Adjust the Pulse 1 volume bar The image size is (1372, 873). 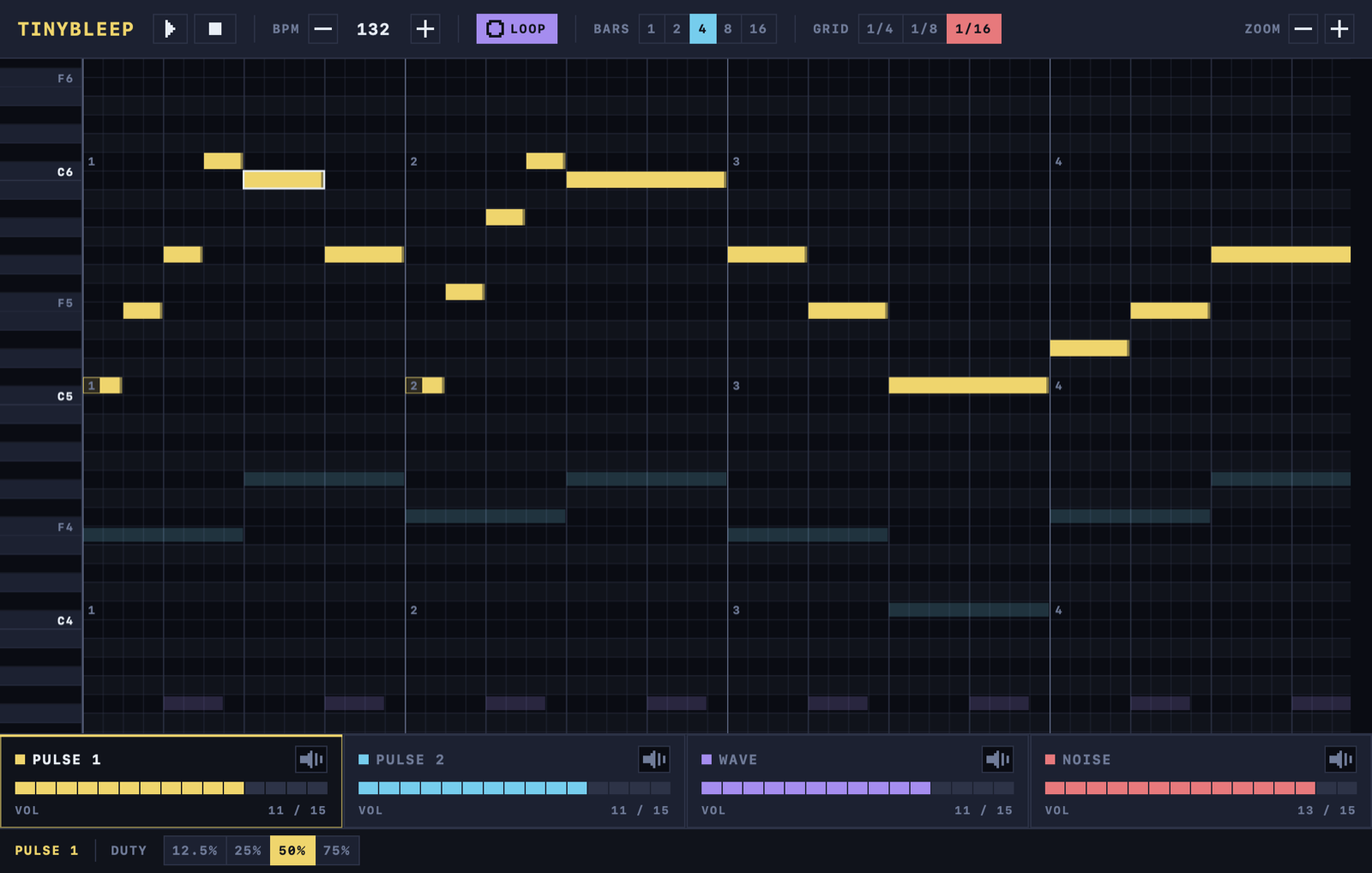[x=171, y=788]
